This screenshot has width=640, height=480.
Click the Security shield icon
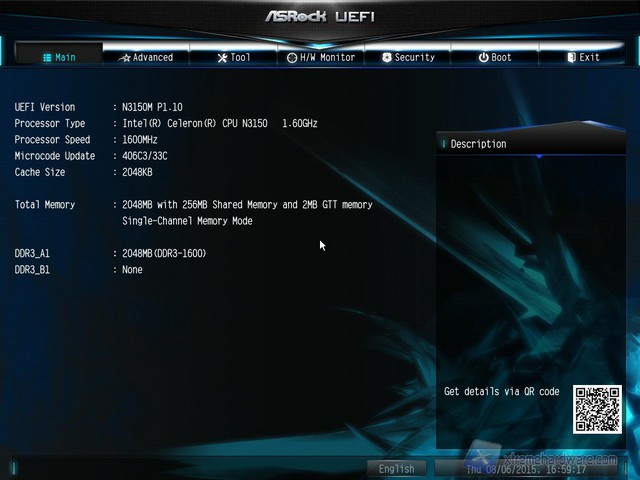(386, 58)
